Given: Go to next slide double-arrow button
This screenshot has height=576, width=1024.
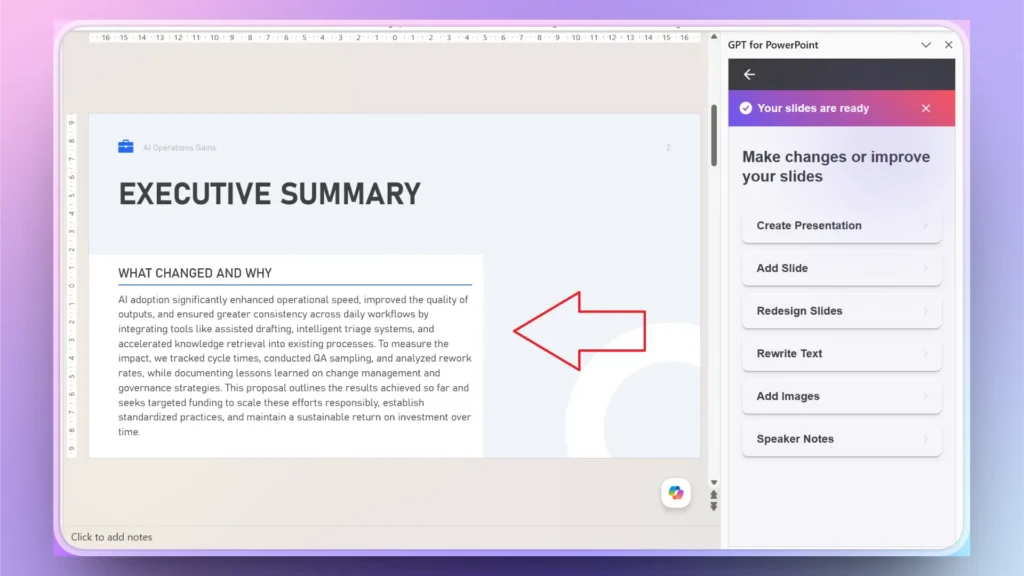Looking at the screenshot, I should [714, 506].
